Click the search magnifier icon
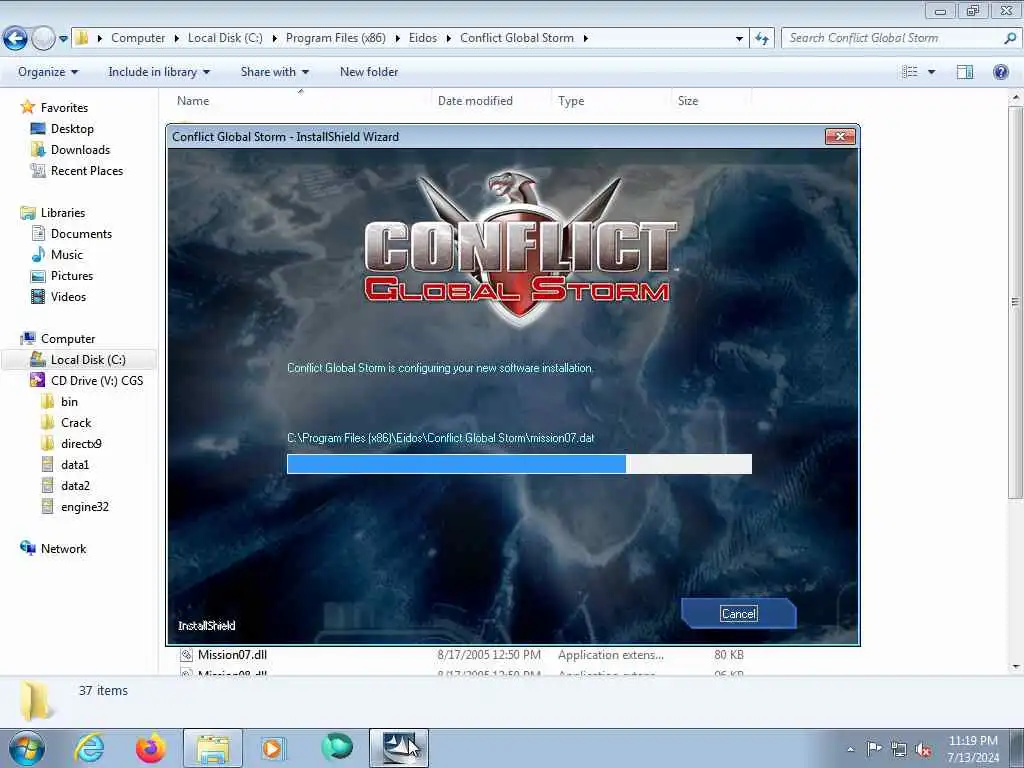 [1010, 38]
